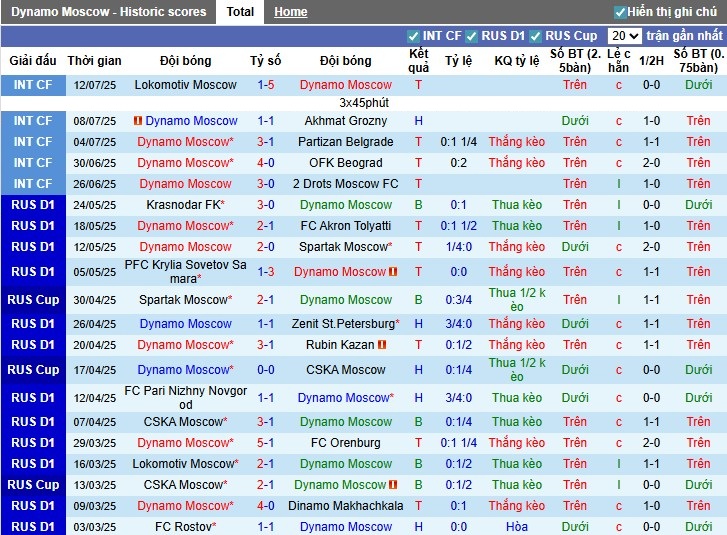The image size is (727, 535).
Task: Open the 5-1 score against FC Orenburg
Action: [265, 443]
